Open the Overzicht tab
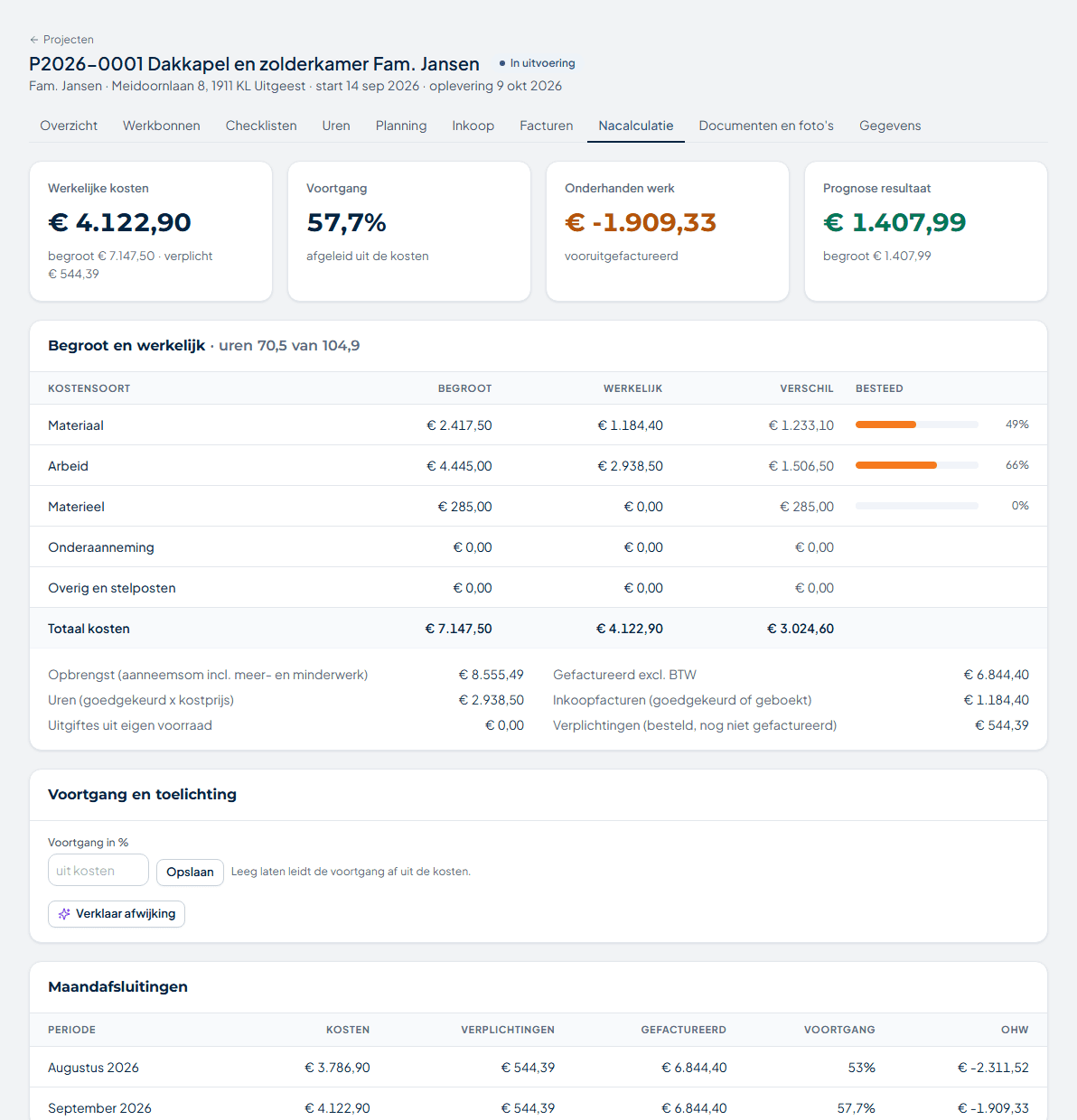This screenshot has height=1120, width=1077. [69, 126]
